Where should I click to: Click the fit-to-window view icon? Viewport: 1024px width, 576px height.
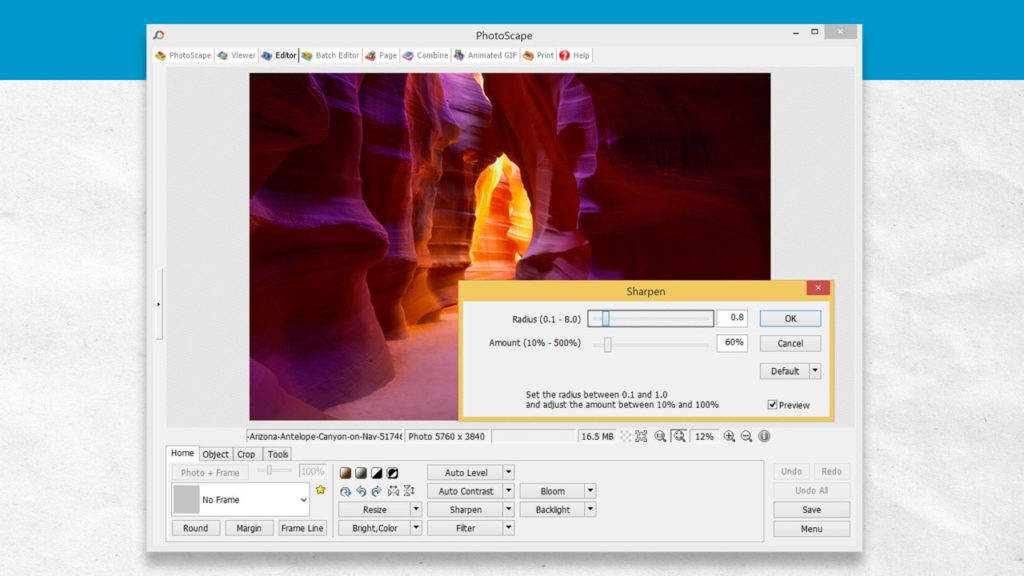pos(679,436)
